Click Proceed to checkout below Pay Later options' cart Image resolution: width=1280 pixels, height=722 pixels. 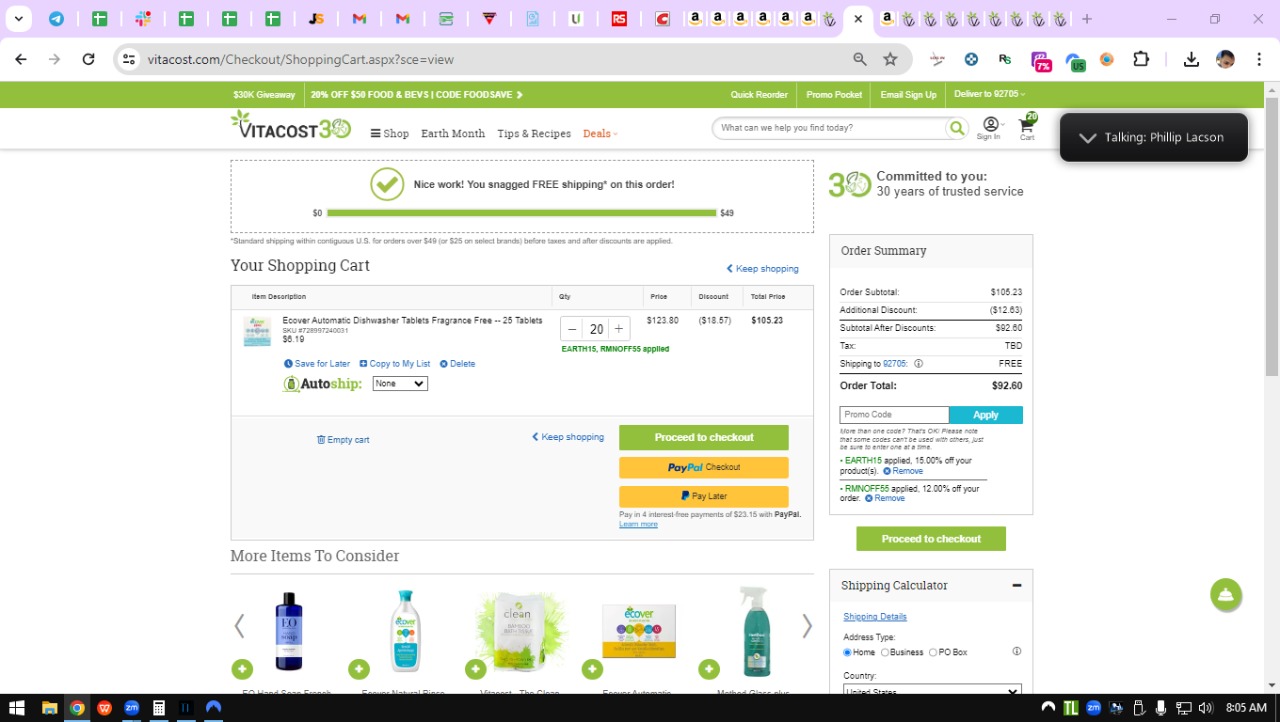pos(704,438)
